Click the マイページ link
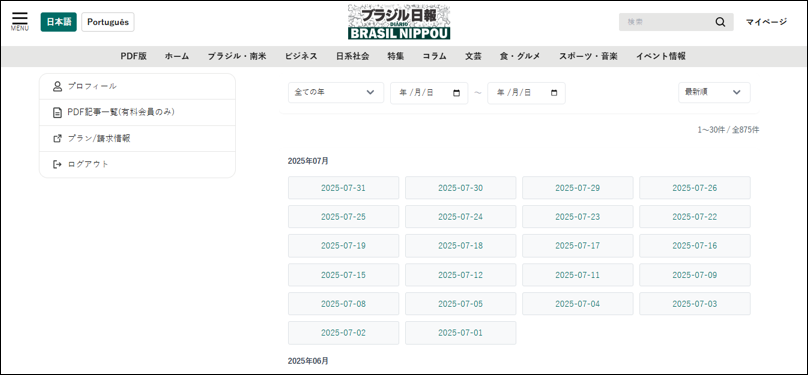This screenshot has height=375, width=808. (x=767, y=22)
